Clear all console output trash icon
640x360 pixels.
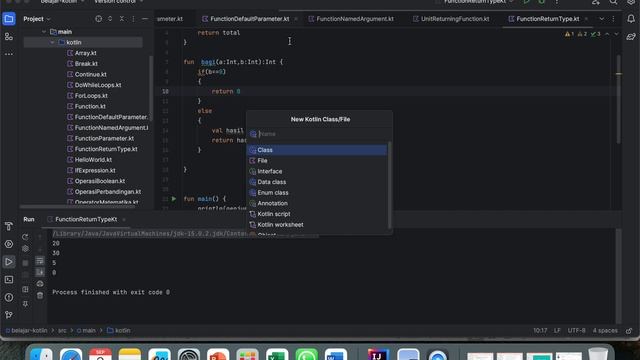[x=40, y=295]
